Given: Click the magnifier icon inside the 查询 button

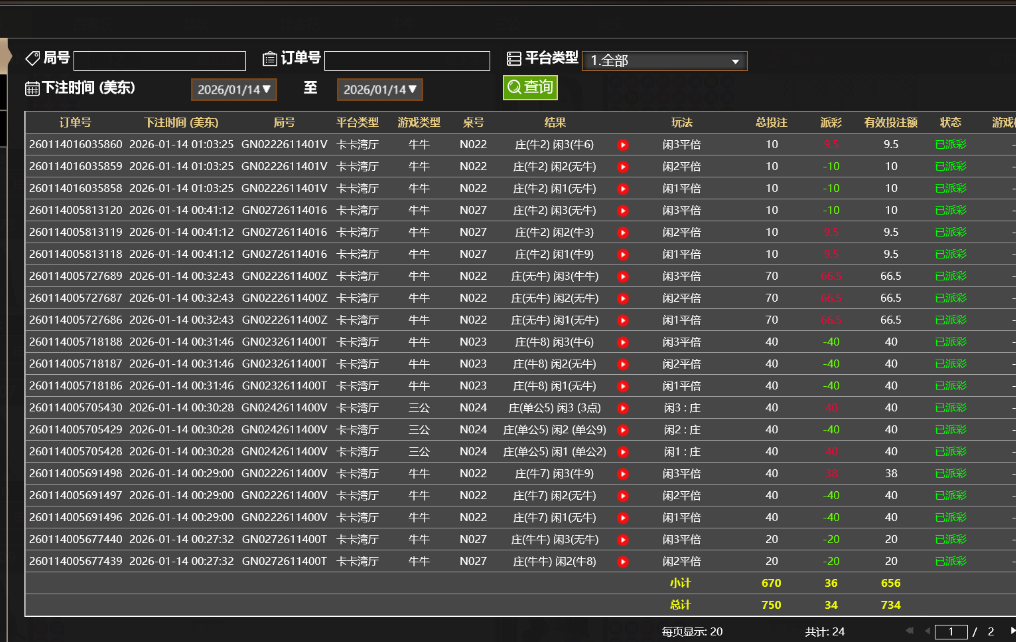Looking at the screenshot, I should 513,88.
